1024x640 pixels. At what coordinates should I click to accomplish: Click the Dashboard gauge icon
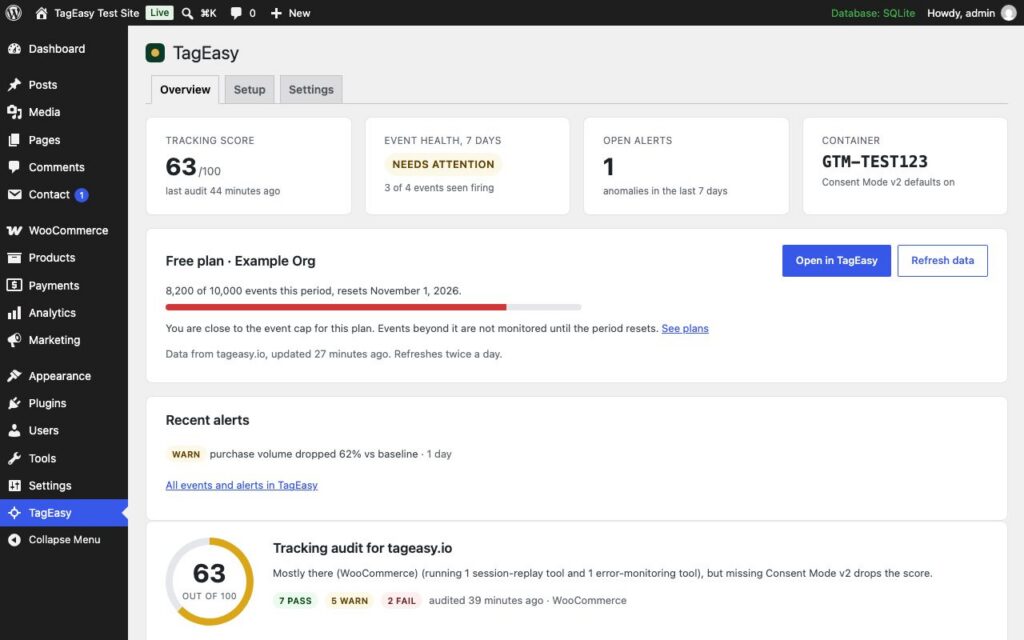pos(14,49)
